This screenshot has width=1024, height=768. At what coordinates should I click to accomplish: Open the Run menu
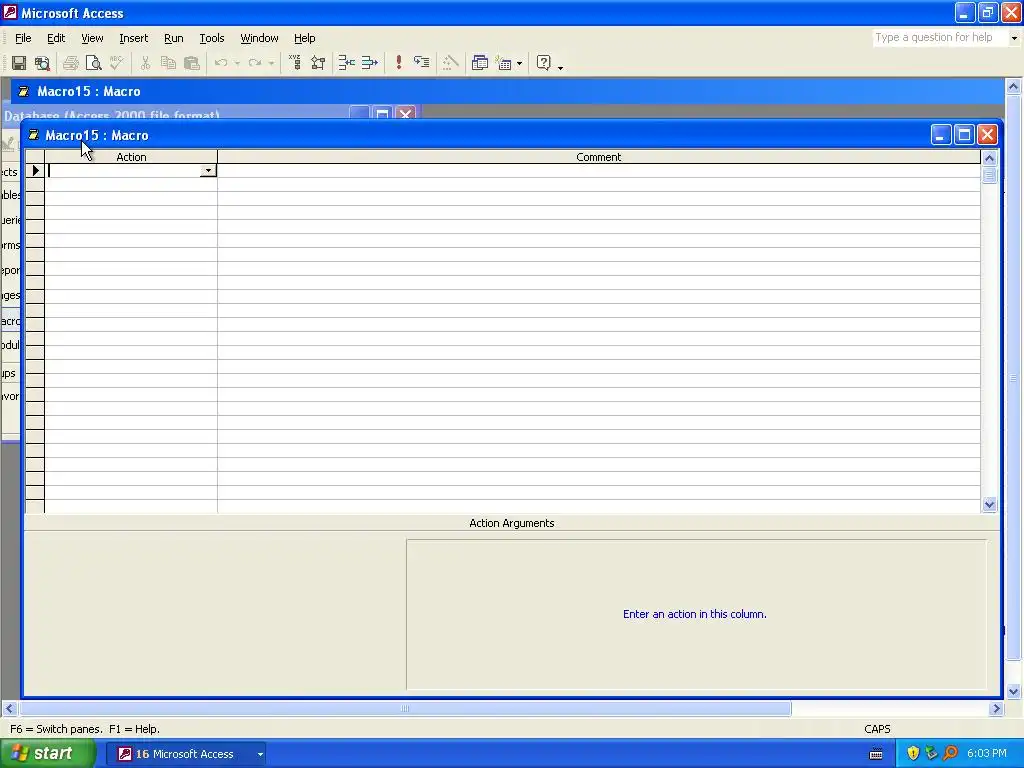point(173,38)
